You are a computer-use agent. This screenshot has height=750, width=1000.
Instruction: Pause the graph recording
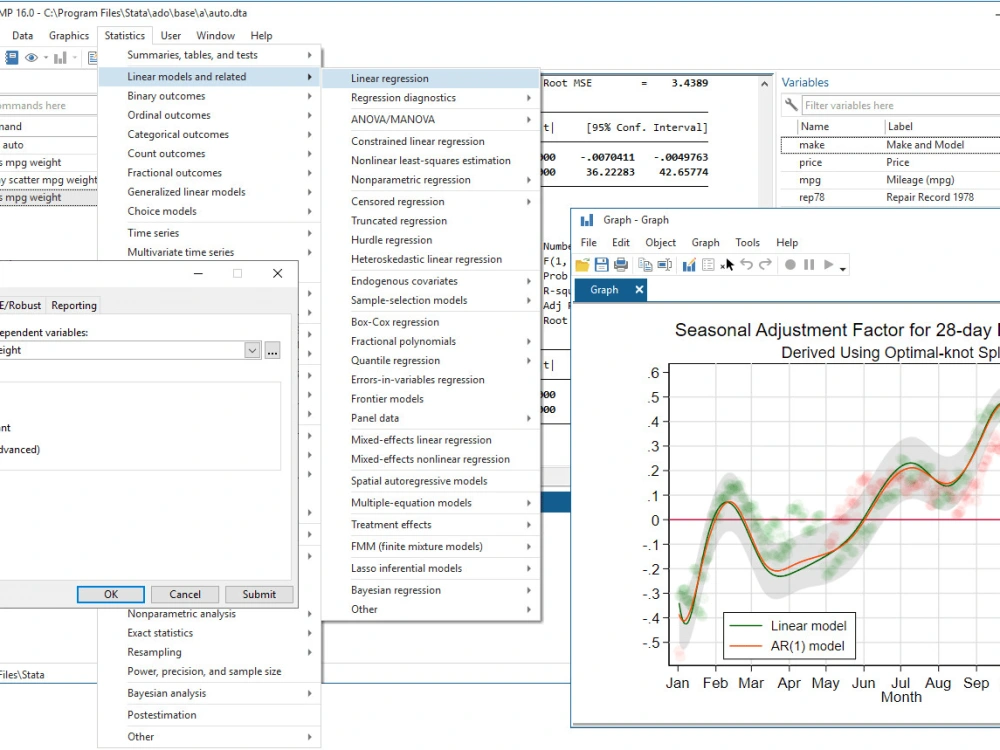(x=809, y=265)
